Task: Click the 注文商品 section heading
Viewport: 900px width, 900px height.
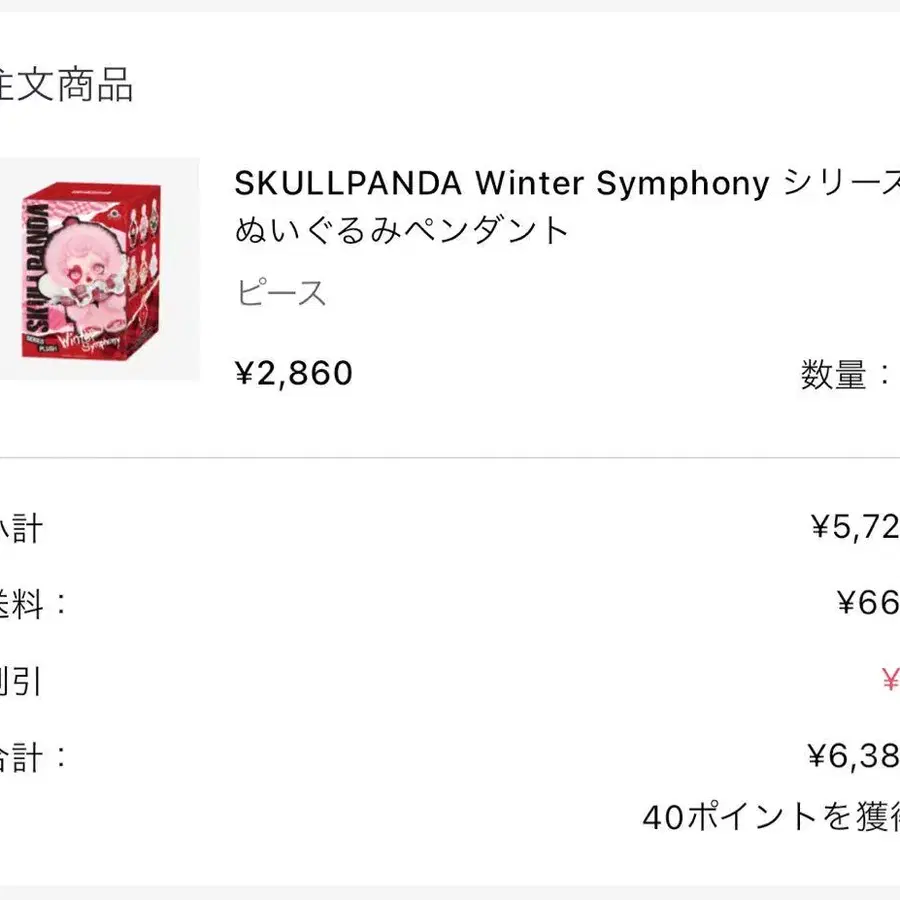Action: tap(66, 85)
